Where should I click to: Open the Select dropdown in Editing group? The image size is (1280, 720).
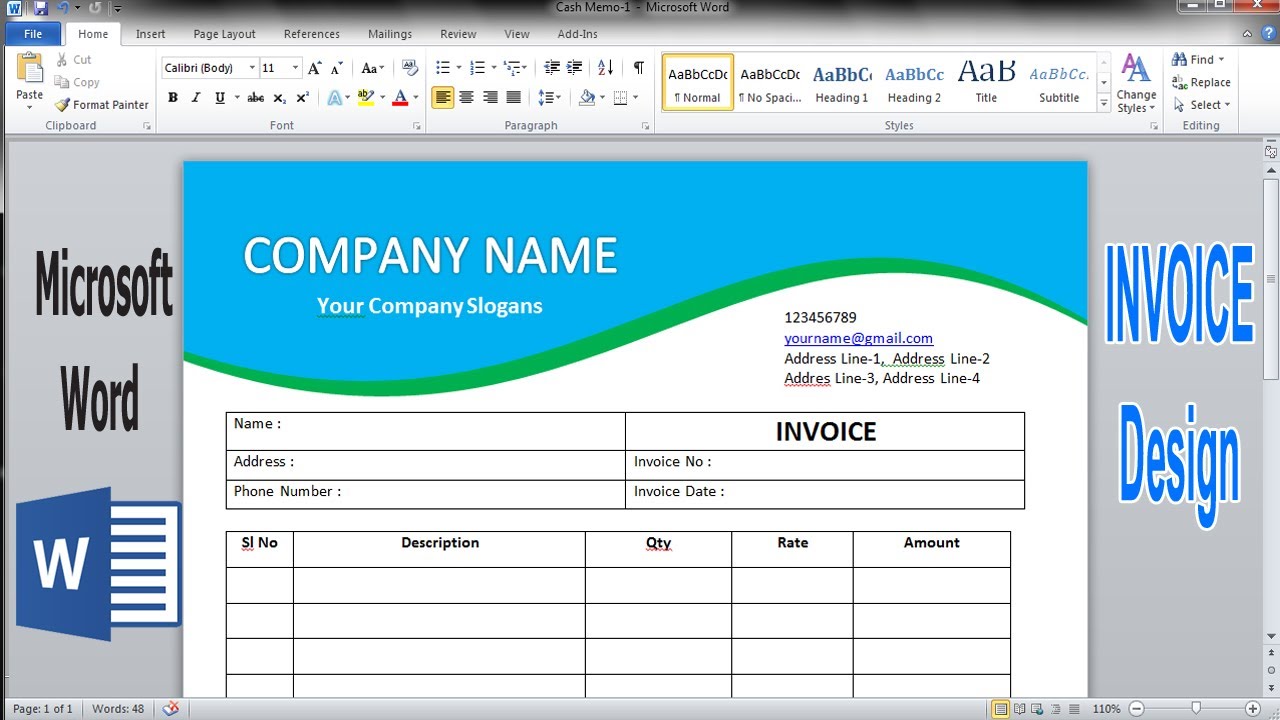(x=1202, y=105)
